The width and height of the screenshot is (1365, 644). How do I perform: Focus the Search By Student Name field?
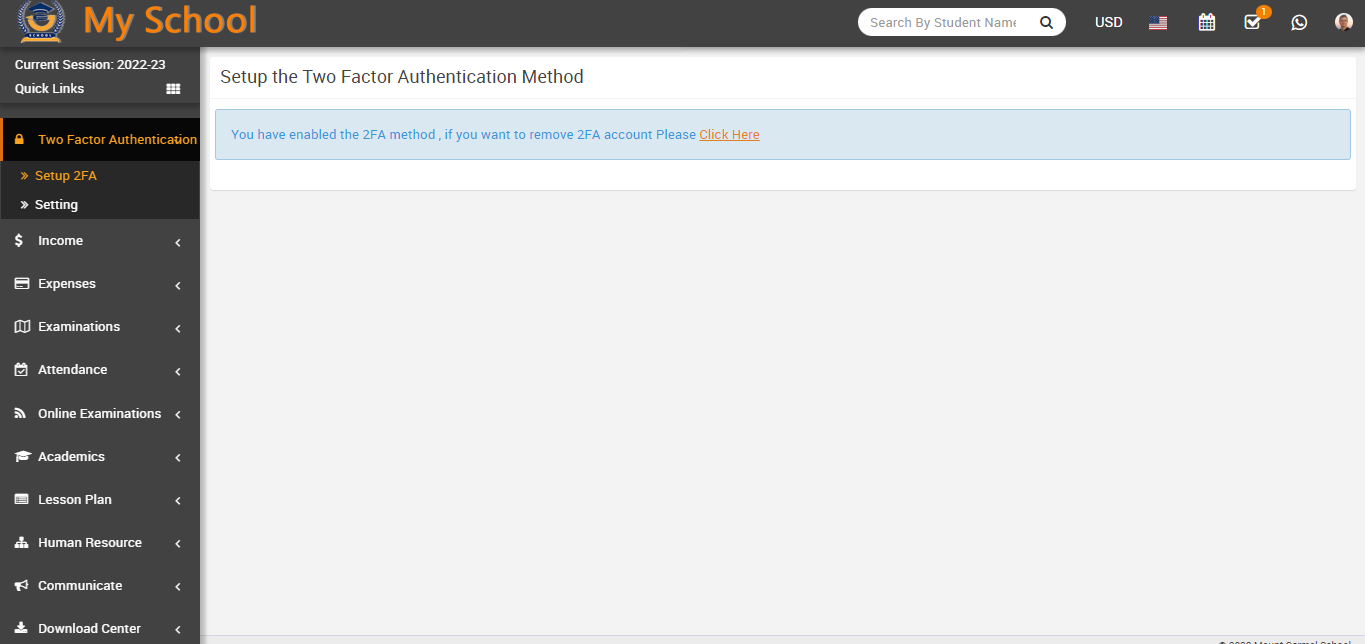pos(942,22)
